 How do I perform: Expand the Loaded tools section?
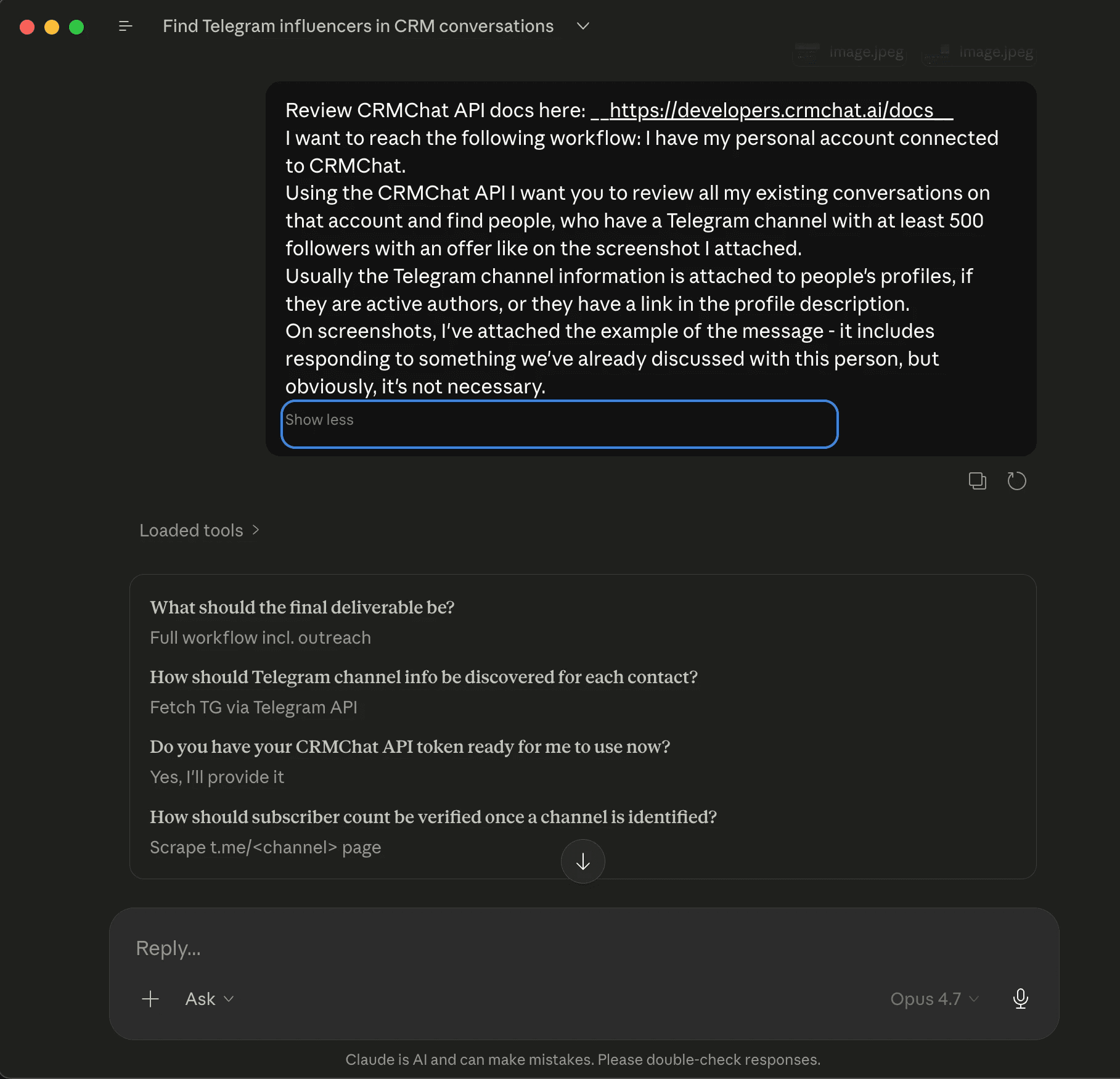(x=199, y=530)
